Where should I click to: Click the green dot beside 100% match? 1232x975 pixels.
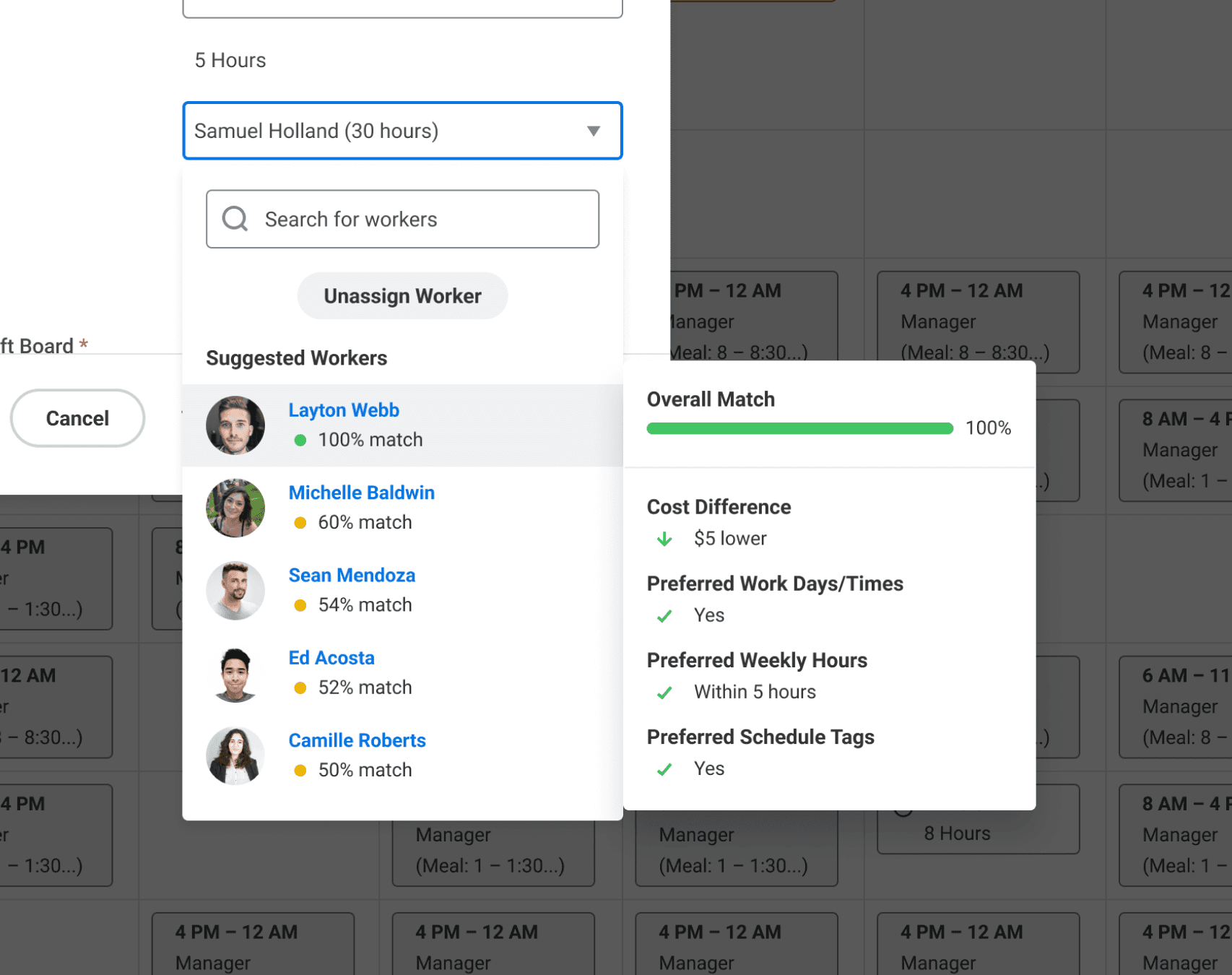[x=300, y=440]
